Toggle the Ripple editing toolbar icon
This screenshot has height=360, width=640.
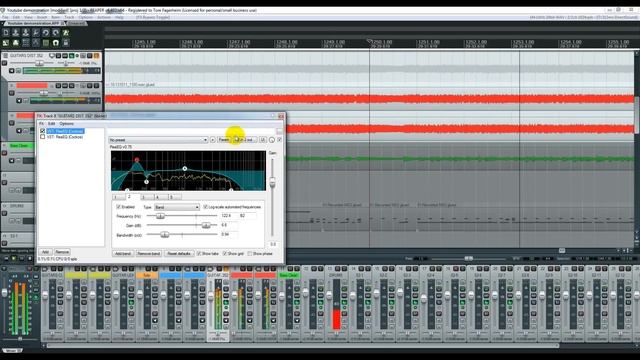tap(26, 42)
